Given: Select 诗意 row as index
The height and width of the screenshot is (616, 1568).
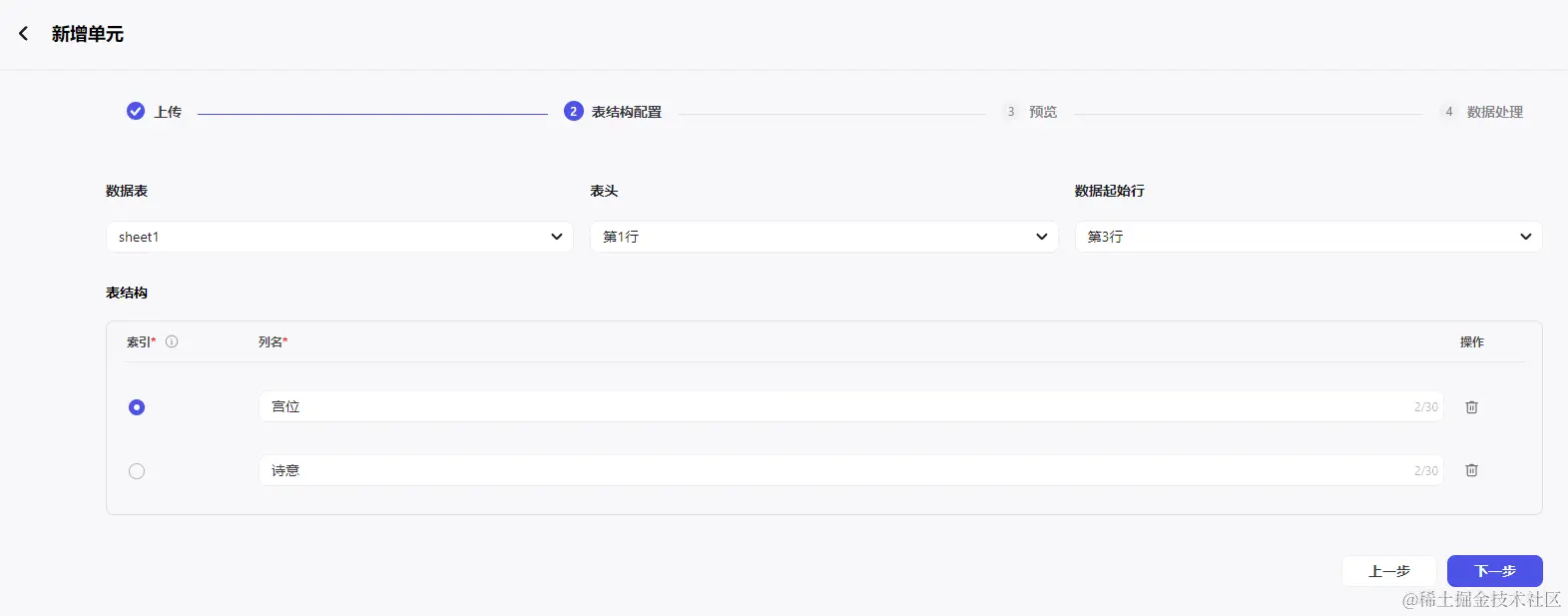Looking at the screenshot, I should pos(137,471).
